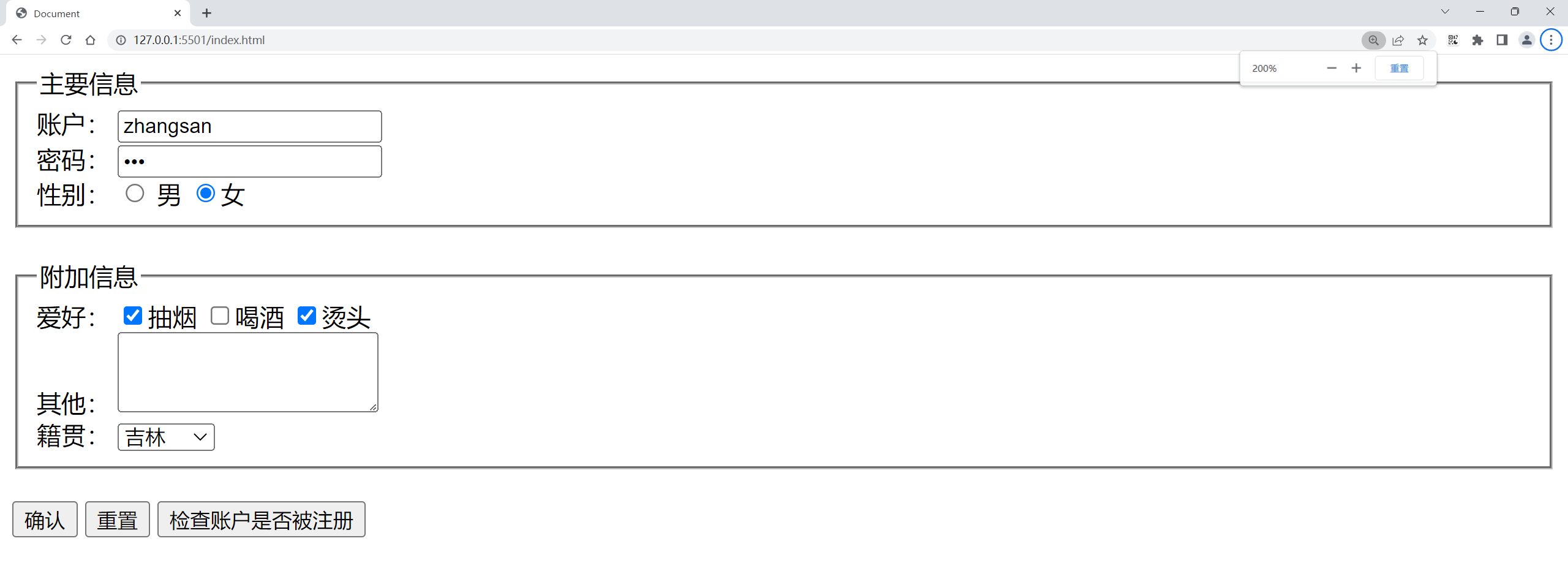
Task: Uncheck the 烫头 checkbox
Action: coord(307,316)
